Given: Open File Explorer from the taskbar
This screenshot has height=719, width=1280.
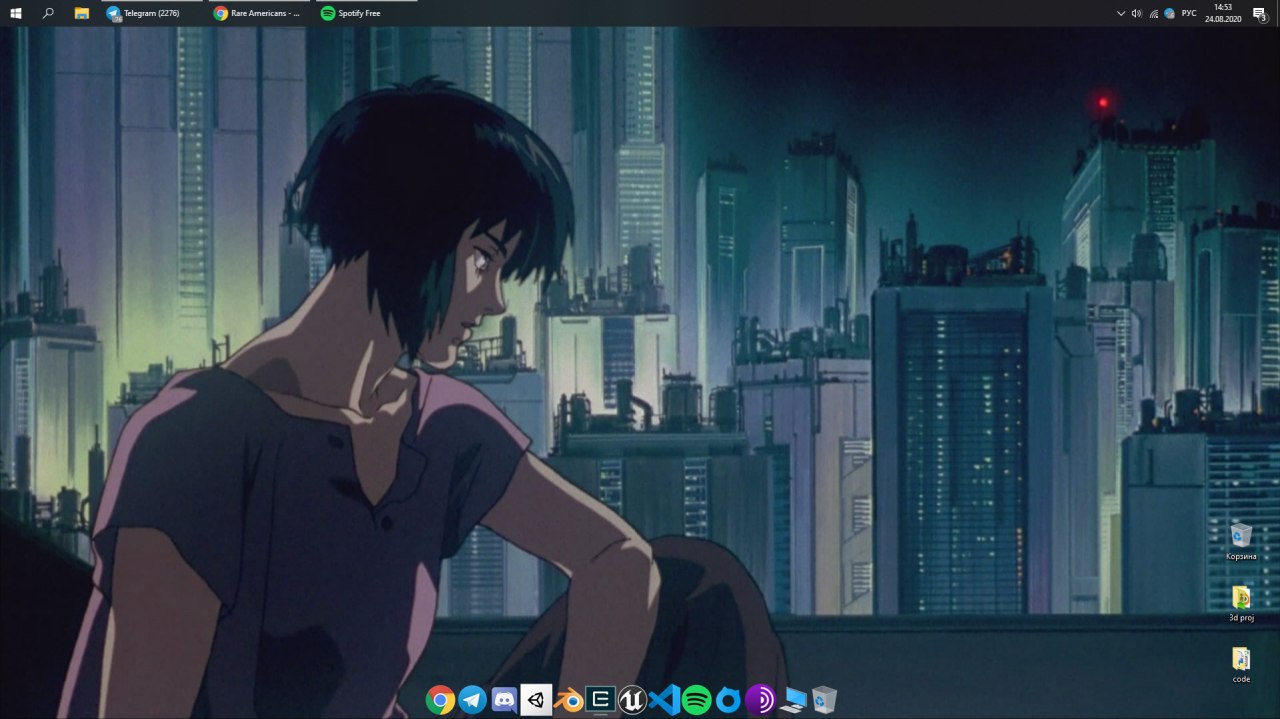Looking at the screenshot, I should [x=82, y=13].
